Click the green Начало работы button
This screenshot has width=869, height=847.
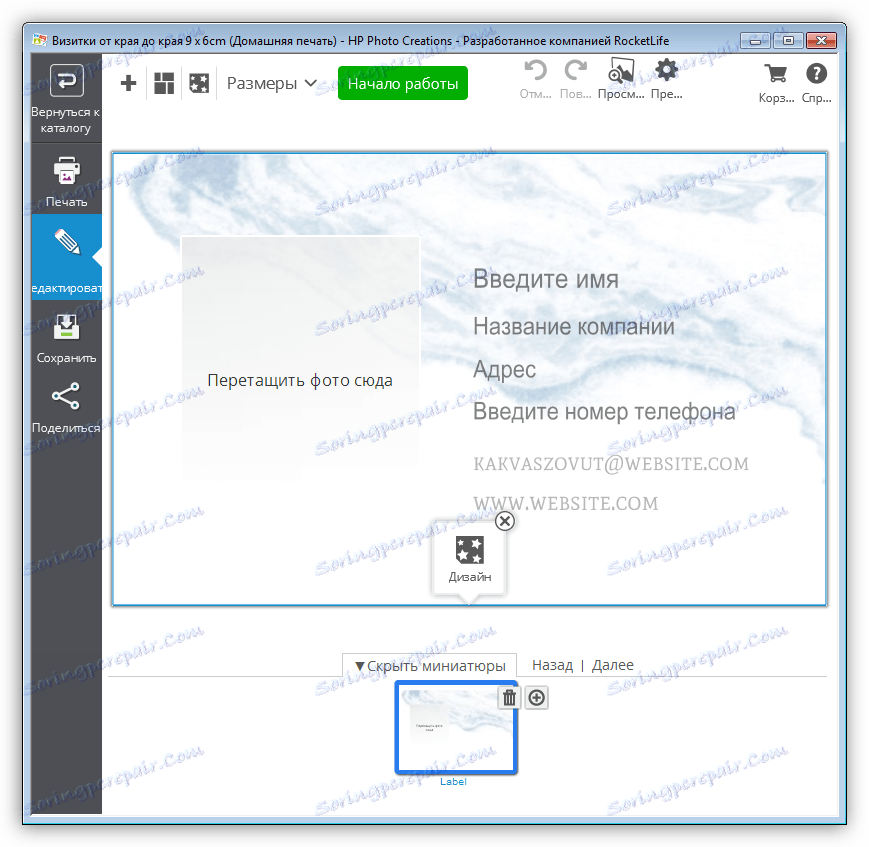(x=403, y=83)
